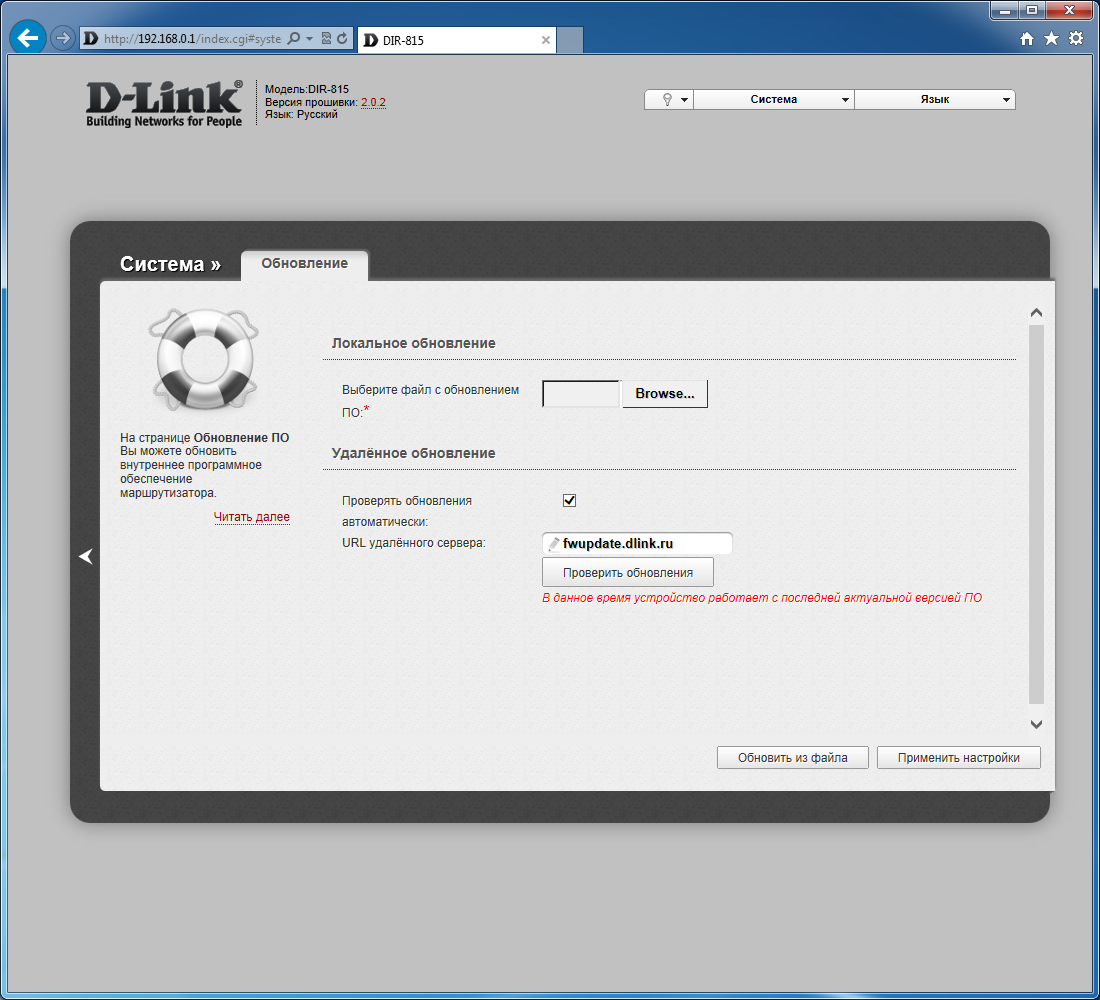Click the firmware file input field
This screenshot has height=1000, width=1100.
(580, 393)
